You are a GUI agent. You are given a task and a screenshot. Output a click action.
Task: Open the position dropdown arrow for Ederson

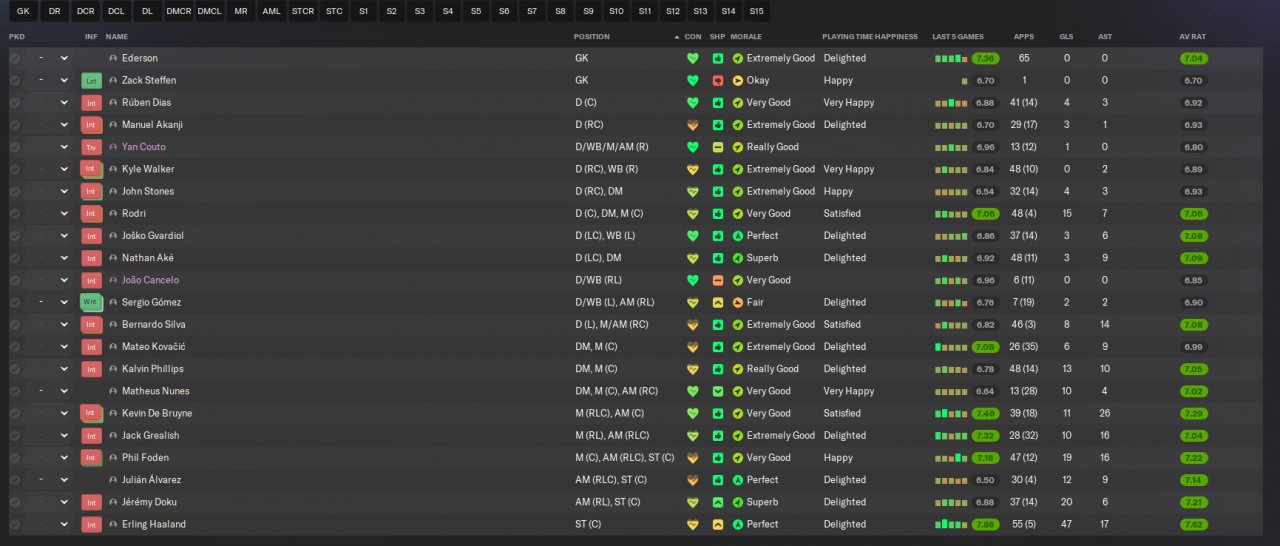(64, 58)
